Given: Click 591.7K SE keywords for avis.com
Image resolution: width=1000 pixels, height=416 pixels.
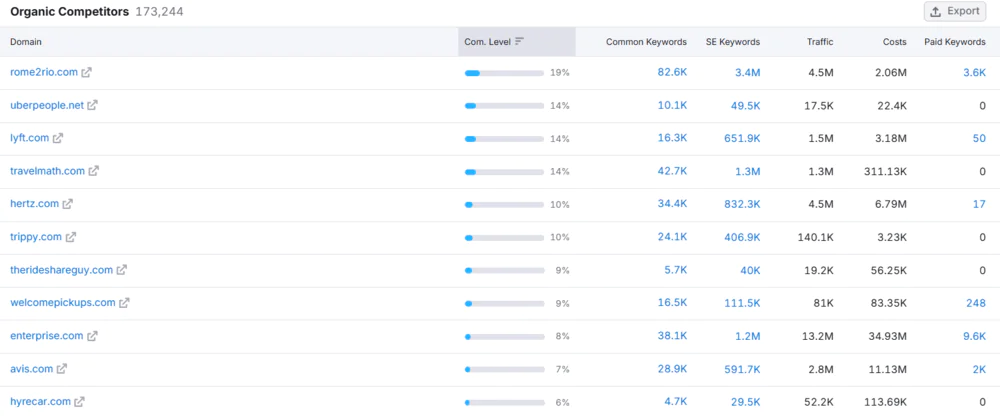Looking at the screenshot, I should click(x=742, y=369).
